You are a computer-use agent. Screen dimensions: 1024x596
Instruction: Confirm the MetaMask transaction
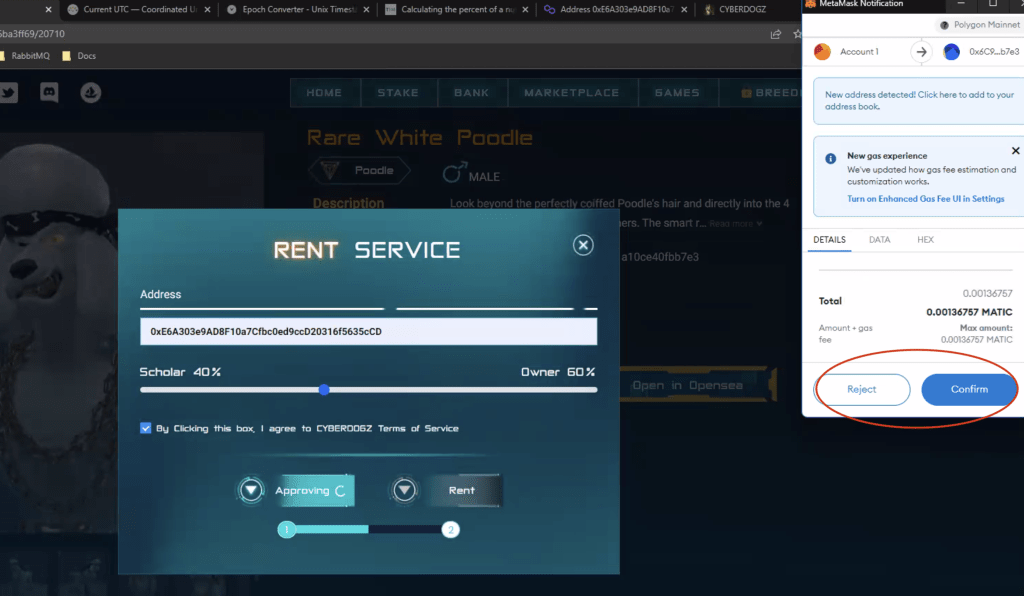tap(968, 389)
